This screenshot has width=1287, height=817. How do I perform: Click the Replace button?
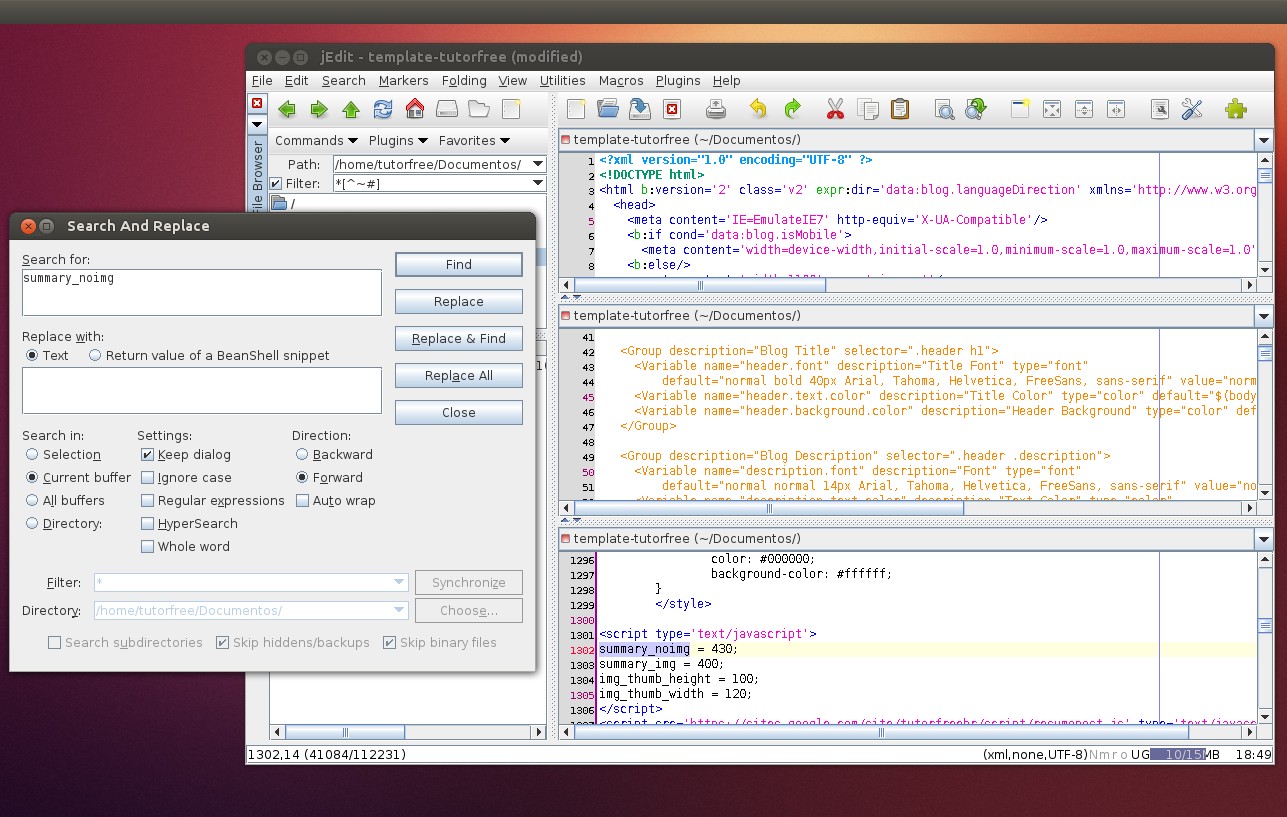459,301
